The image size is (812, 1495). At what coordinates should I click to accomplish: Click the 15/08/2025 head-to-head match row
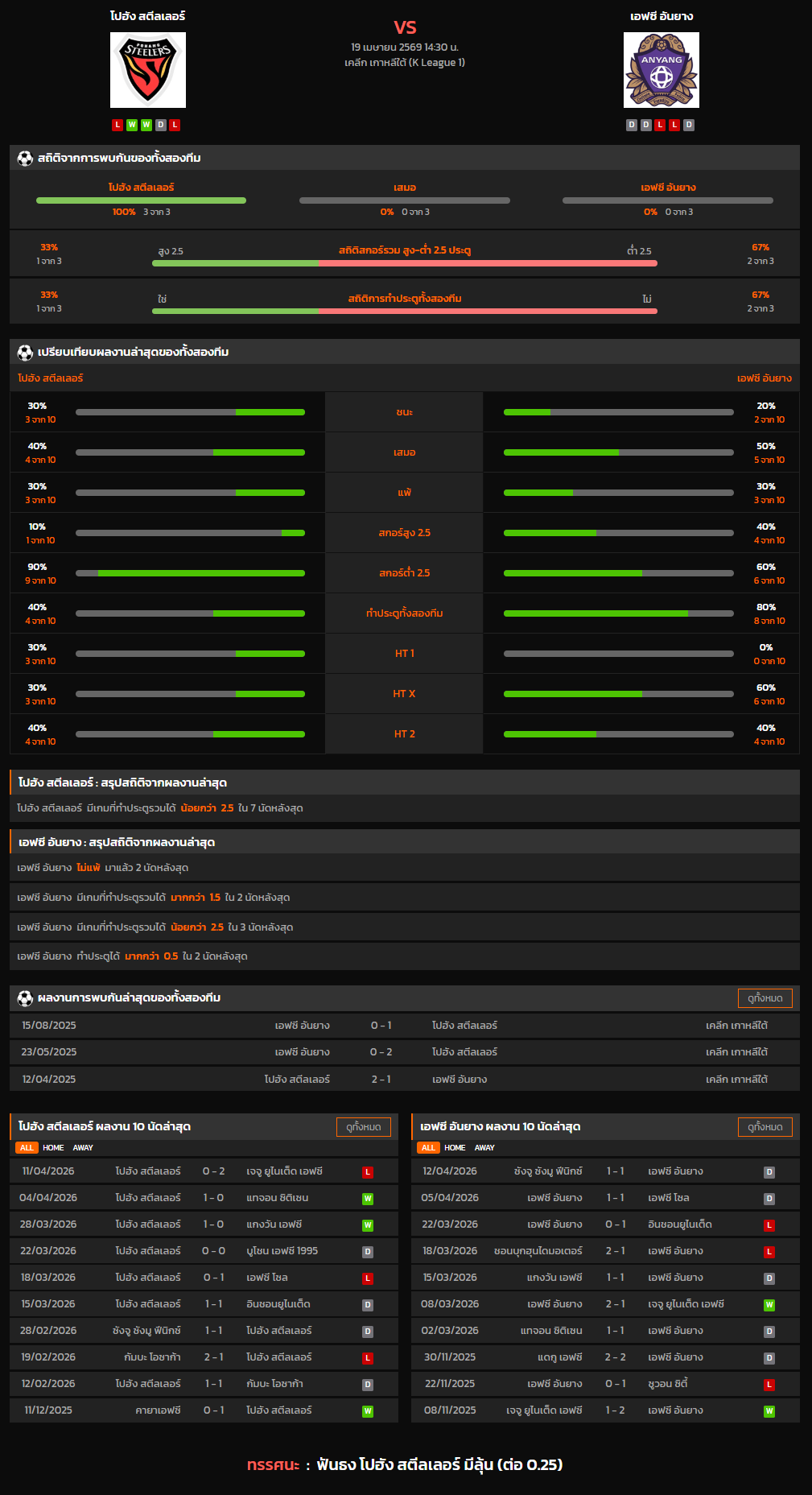click(404, 1026)
